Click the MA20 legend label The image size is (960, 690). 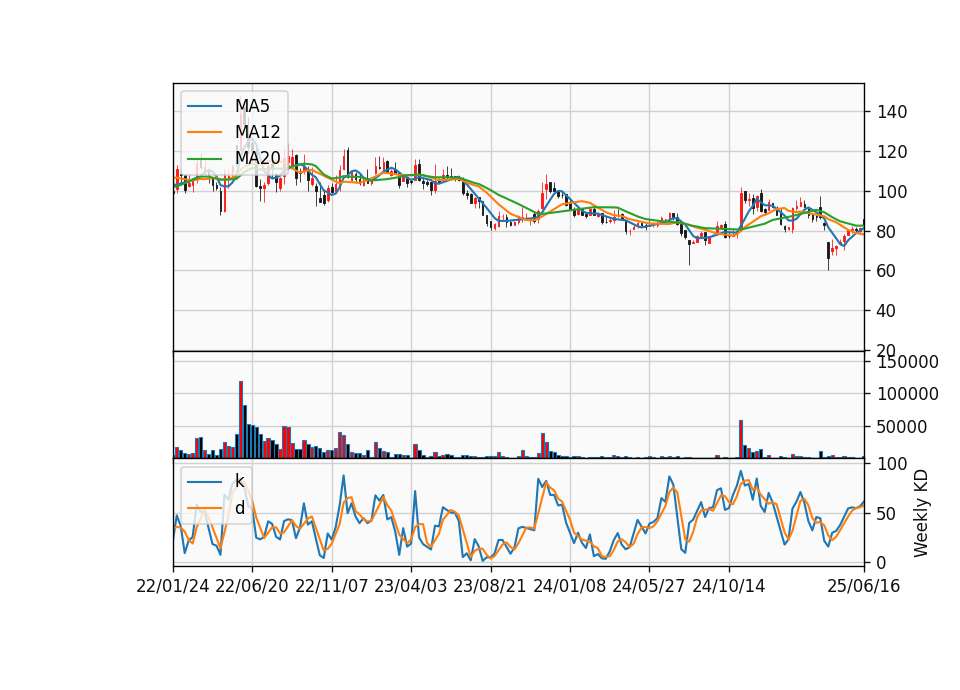(x=258, y=158)
